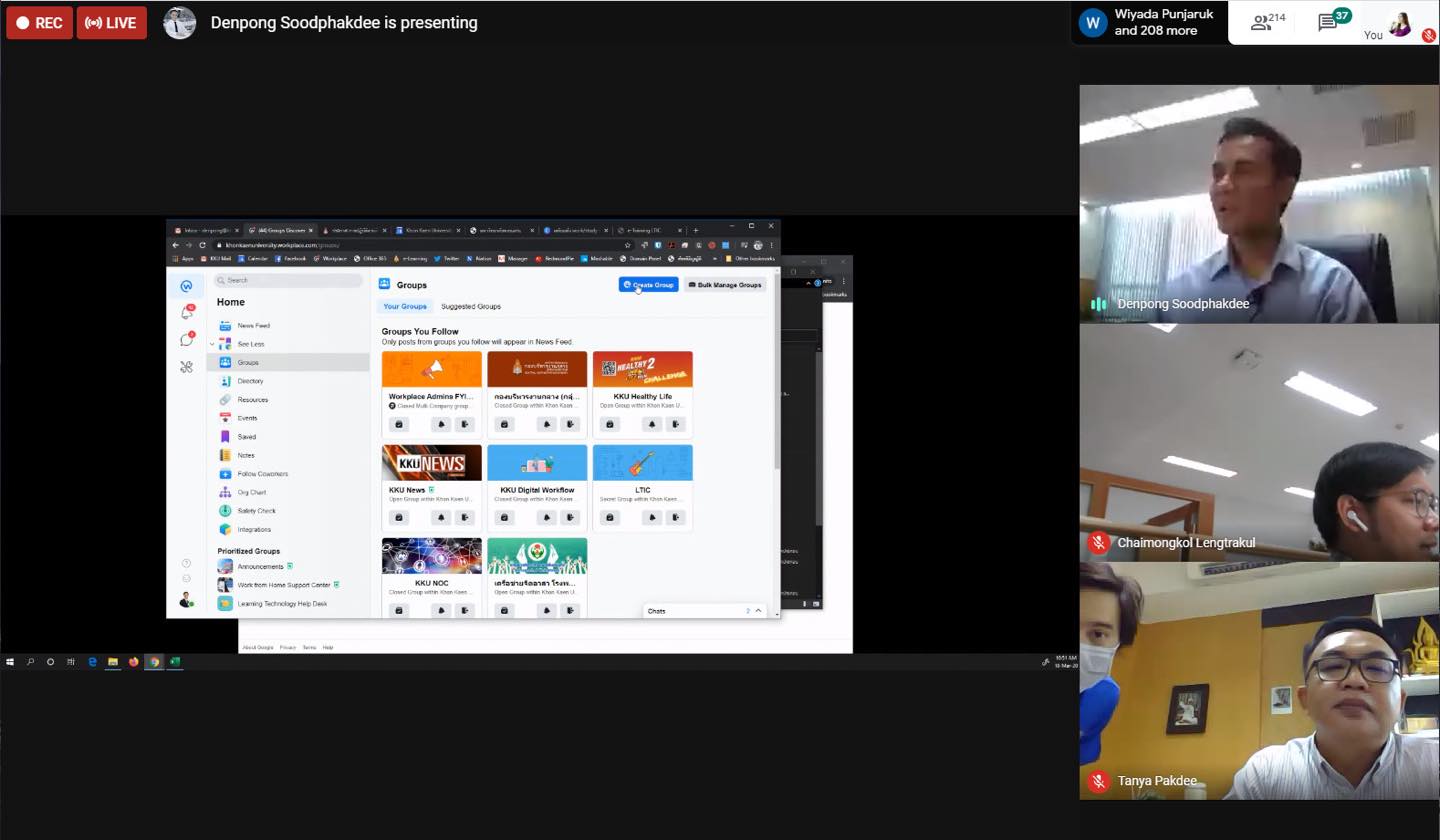Open Workplace notifications bell in left rail
1440x840 pixels.
tap(186, 313)
